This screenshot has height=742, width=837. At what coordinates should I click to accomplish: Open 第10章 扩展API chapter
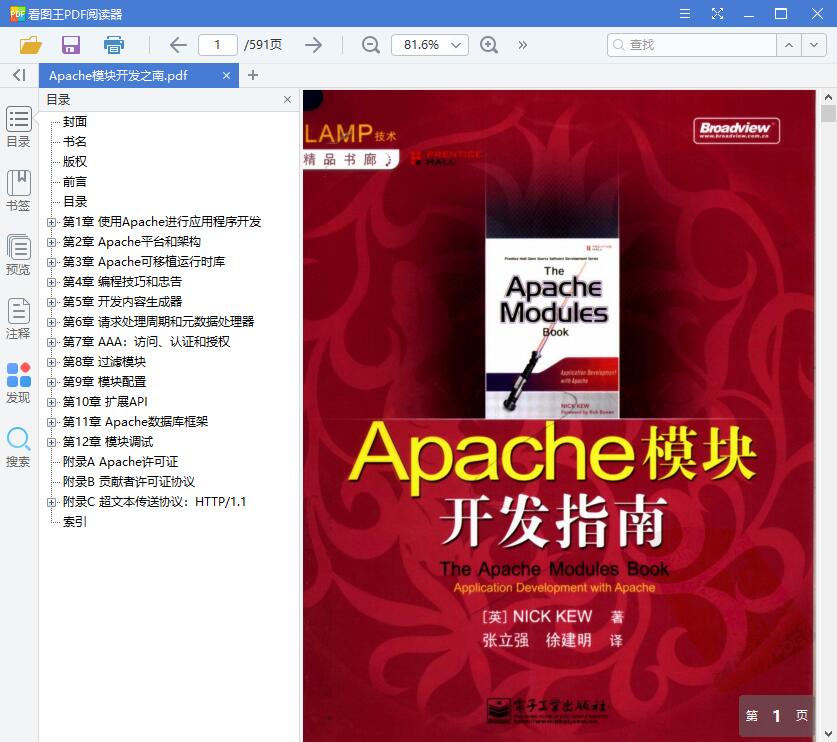pos(105,402)
